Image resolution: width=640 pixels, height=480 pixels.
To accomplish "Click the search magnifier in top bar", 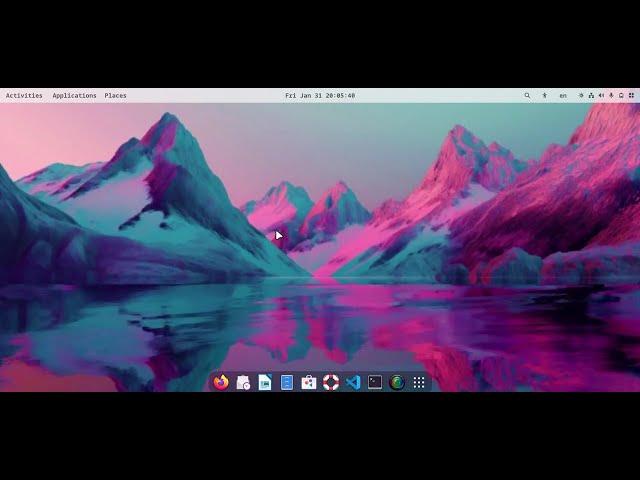I will [x=527, y=96].
